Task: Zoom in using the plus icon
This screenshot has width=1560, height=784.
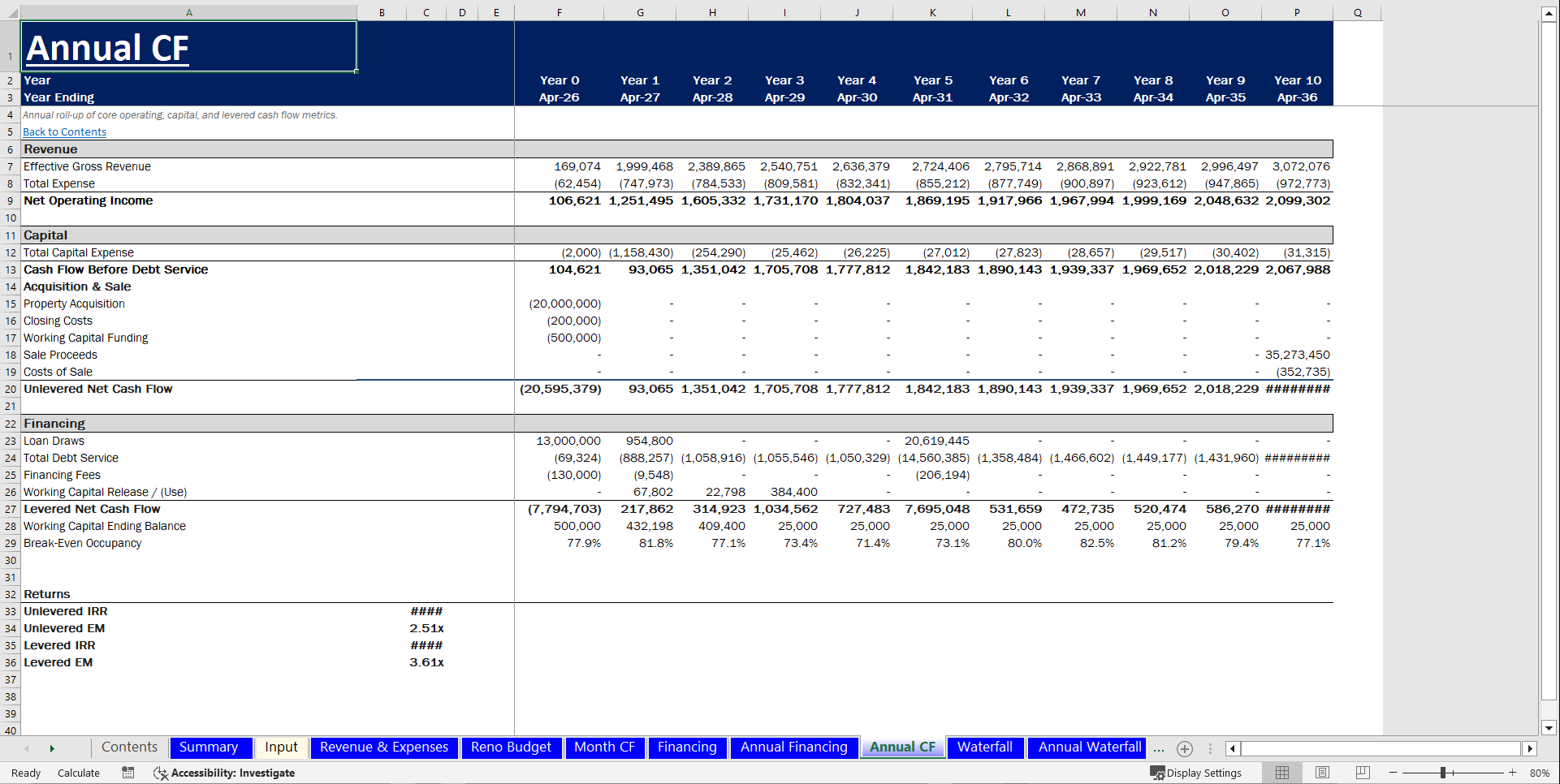Action: coord(1512,773)
